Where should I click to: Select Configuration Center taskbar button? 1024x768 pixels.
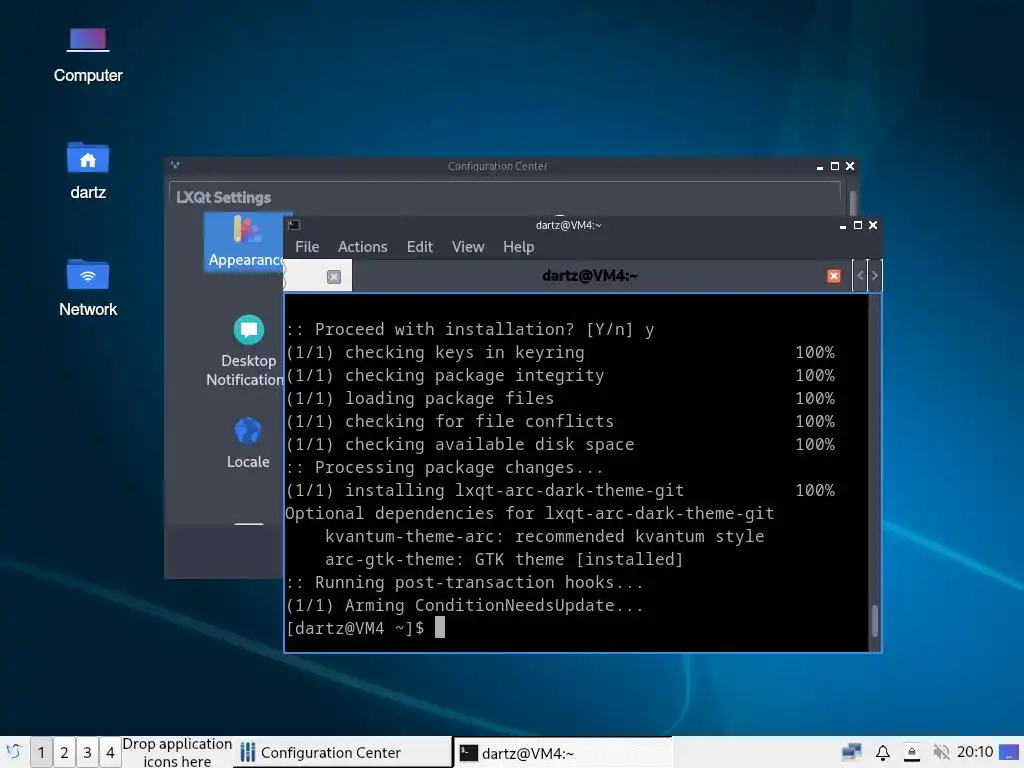[x=342, y=752]
